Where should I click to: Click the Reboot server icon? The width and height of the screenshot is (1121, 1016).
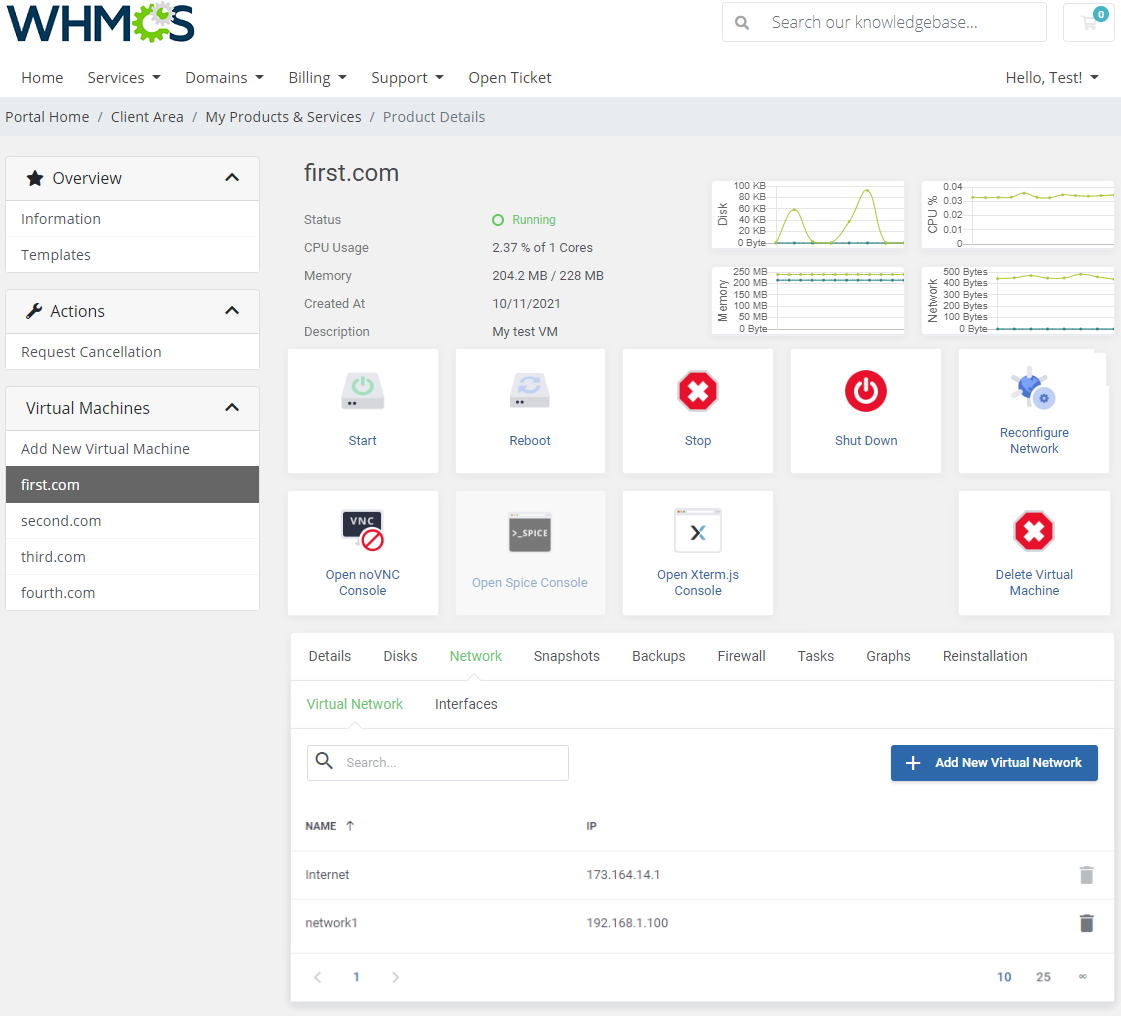pyautogui.click(x=530, y=391)
